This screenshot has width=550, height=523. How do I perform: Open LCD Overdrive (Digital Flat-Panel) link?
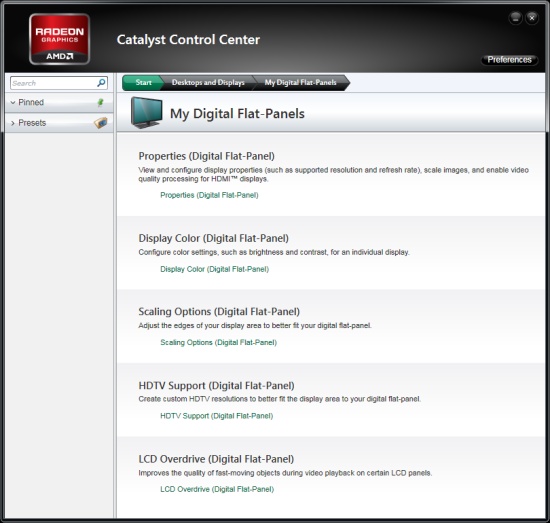click(x=217, y=489)
